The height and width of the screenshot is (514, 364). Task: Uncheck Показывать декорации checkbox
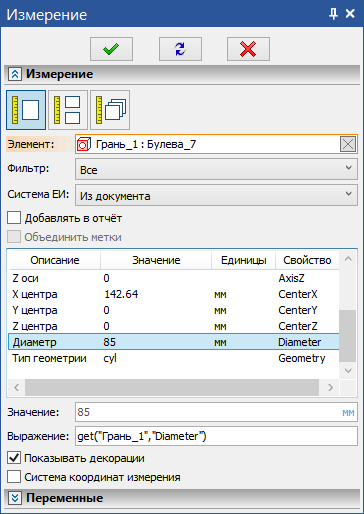click(14, 458)
